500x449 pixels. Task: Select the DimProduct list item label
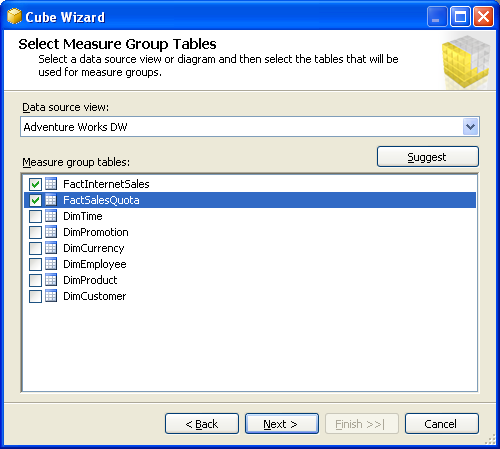90,280
